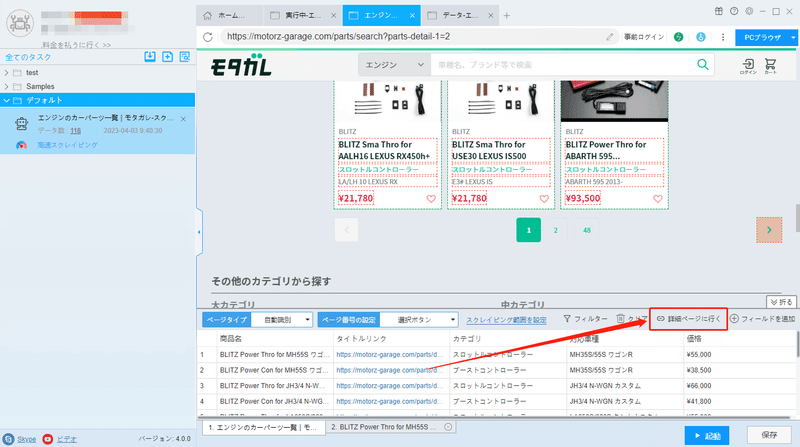Click スクレイピング範囲を設定 link
This screenshot has width=800, height=447.
coord(506,320)
